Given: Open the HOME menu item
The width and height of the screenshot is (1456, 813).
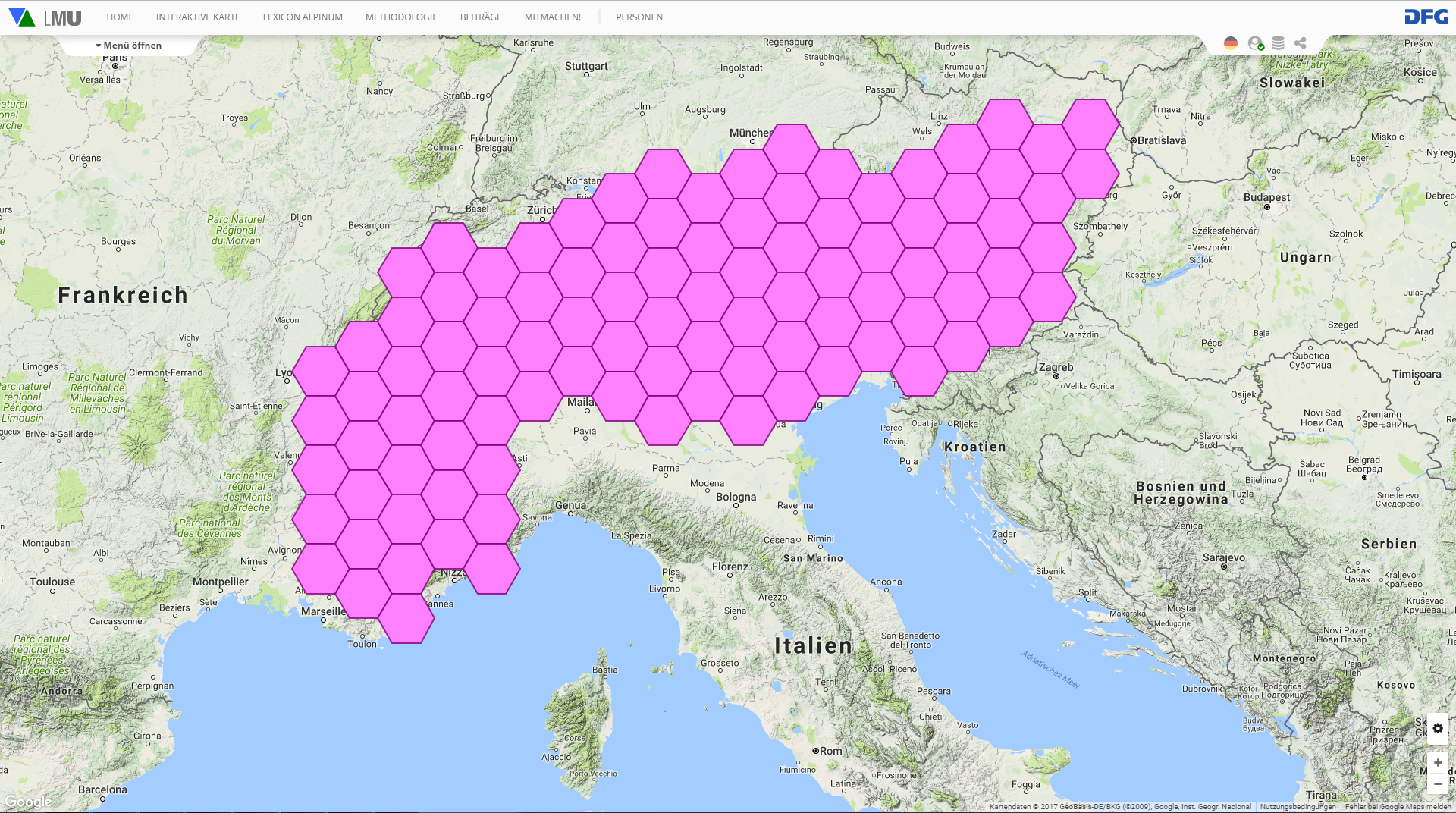Looking at the screenshot, I should 120,17.
